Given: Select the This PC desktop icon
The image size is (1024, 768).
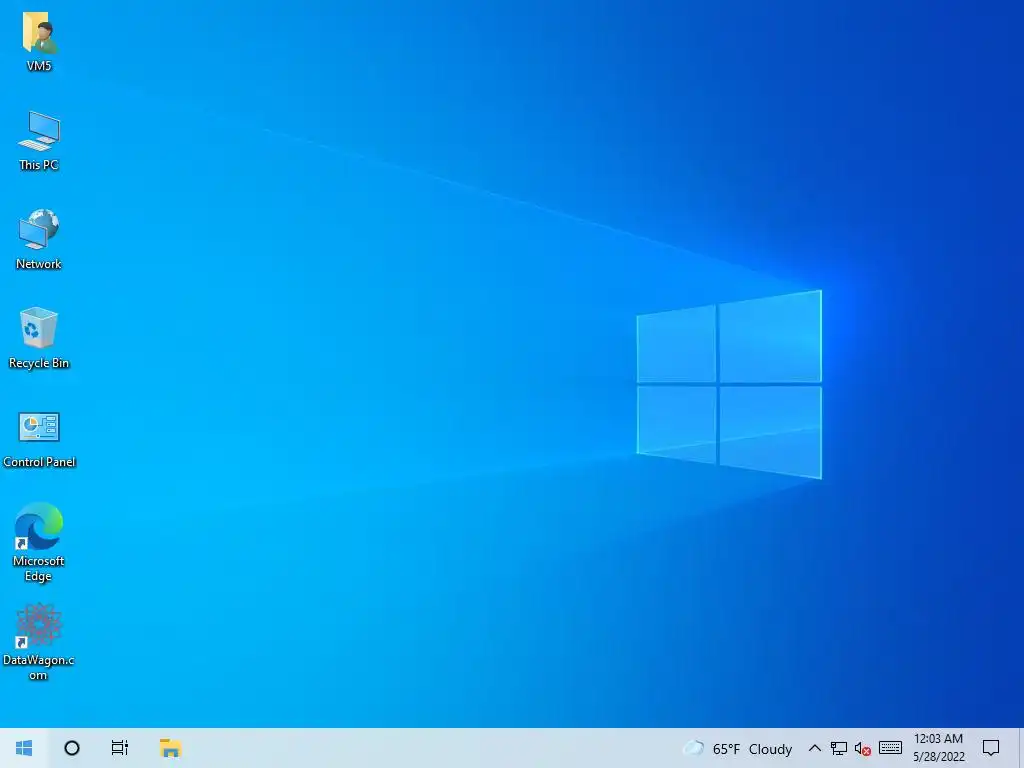Looking at the screenshot, I should click(39, 132).
